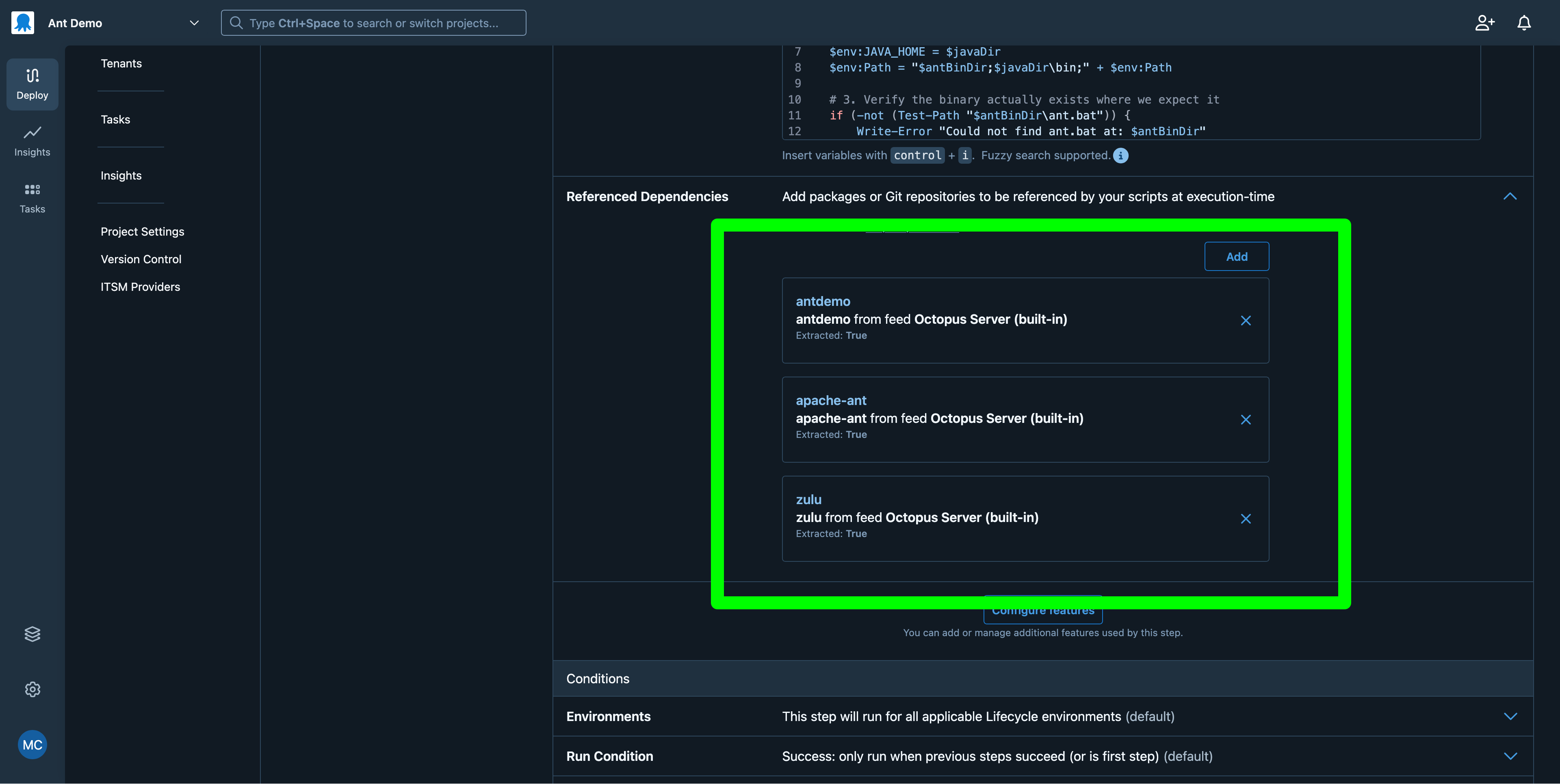Click the info icon beside Fuzzy search
This screenshot has width=1560, height=784.
coord(1120,156)
